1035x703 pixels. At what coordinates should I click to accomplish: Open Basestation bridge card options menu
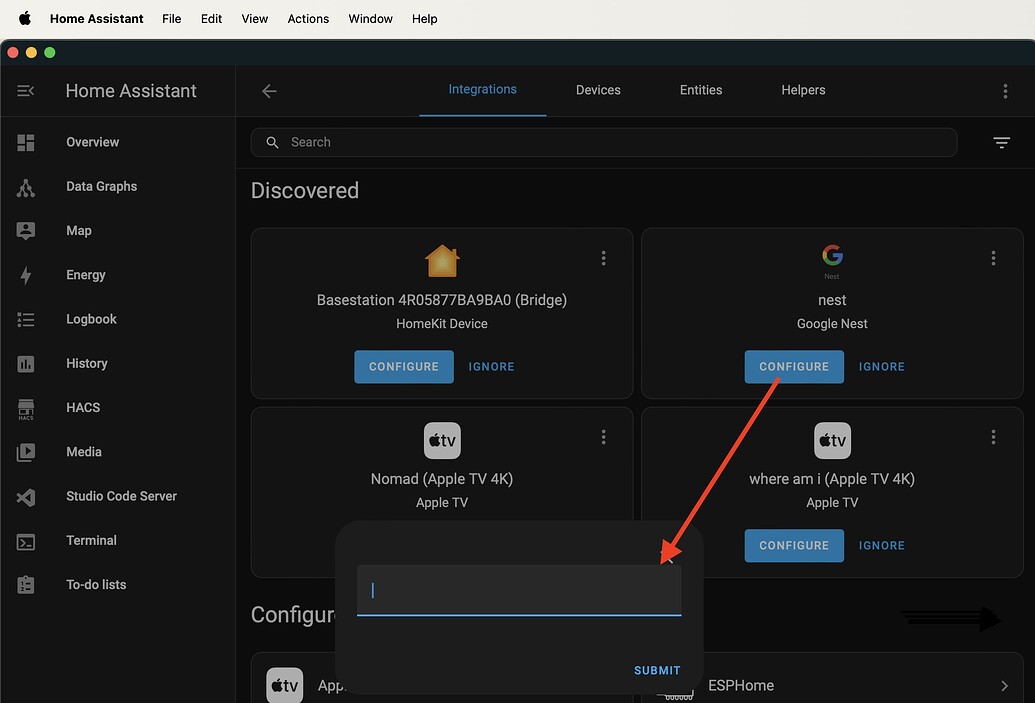pos(603,258)
